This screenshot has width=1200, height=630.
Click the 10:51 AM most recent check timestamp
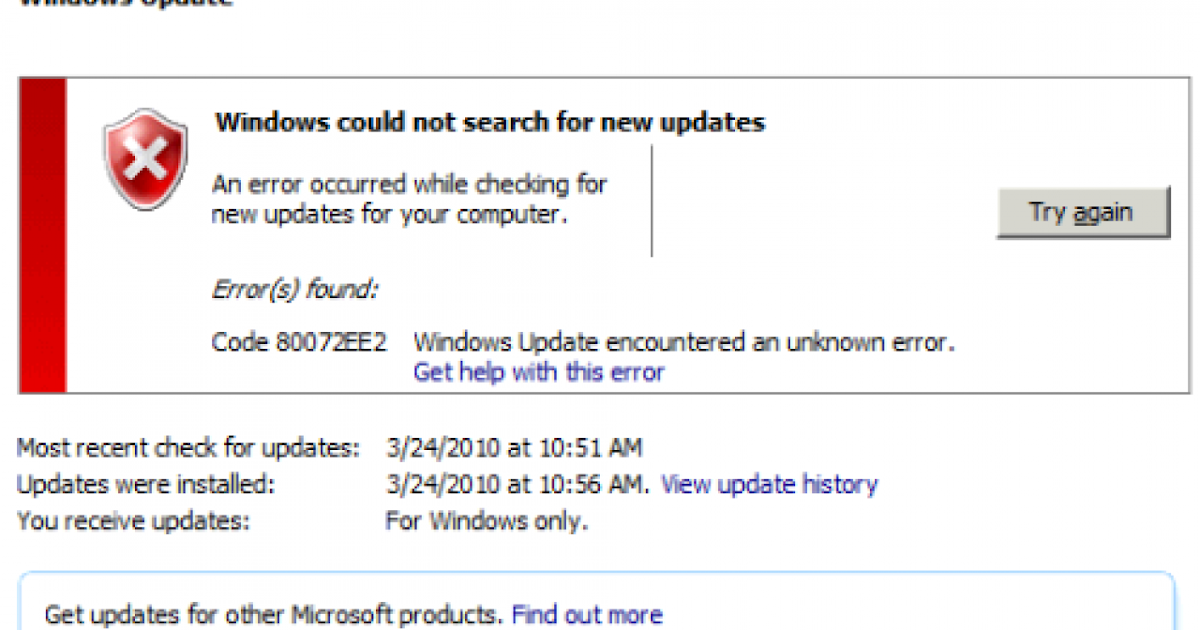(x=514, y=448)
